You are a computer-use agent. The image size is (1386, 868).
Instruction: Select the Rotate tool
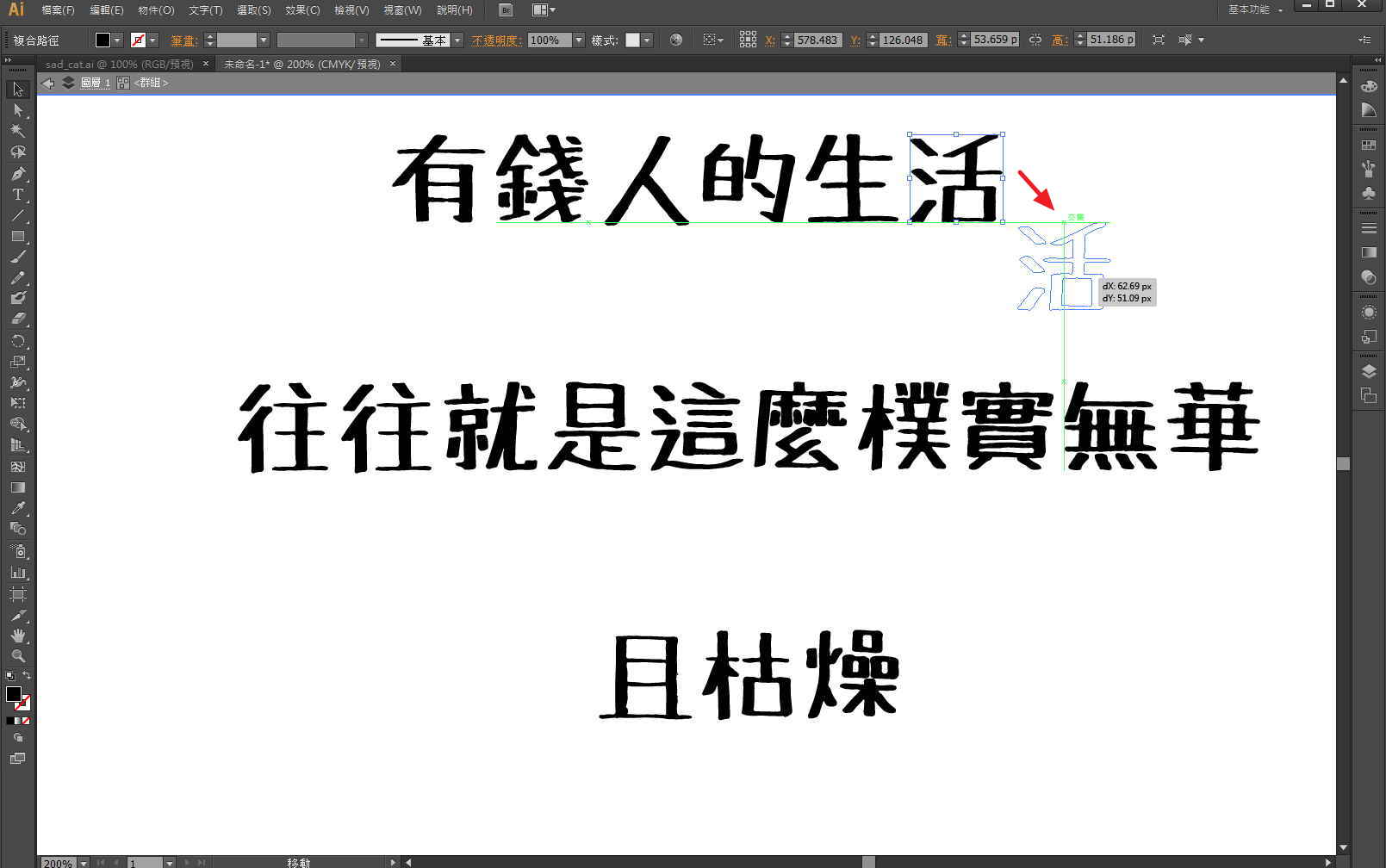pyautogui.click(x=18, y=341)
